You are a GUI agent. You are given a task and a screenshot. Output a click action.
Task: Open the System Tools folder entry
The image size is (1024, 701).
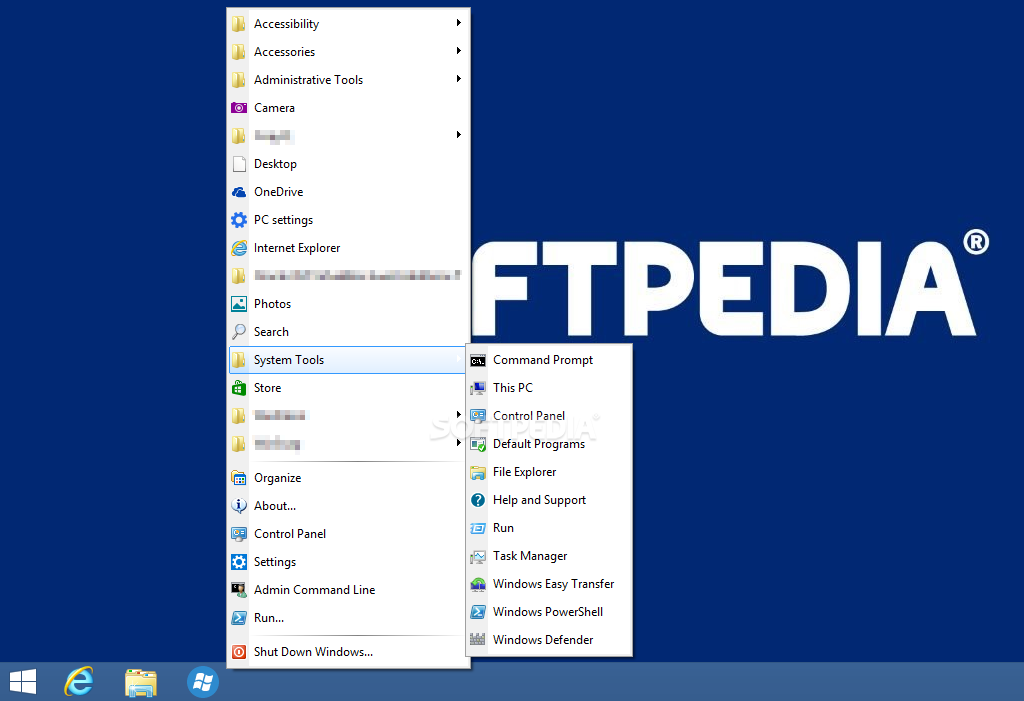click(347, 360)
